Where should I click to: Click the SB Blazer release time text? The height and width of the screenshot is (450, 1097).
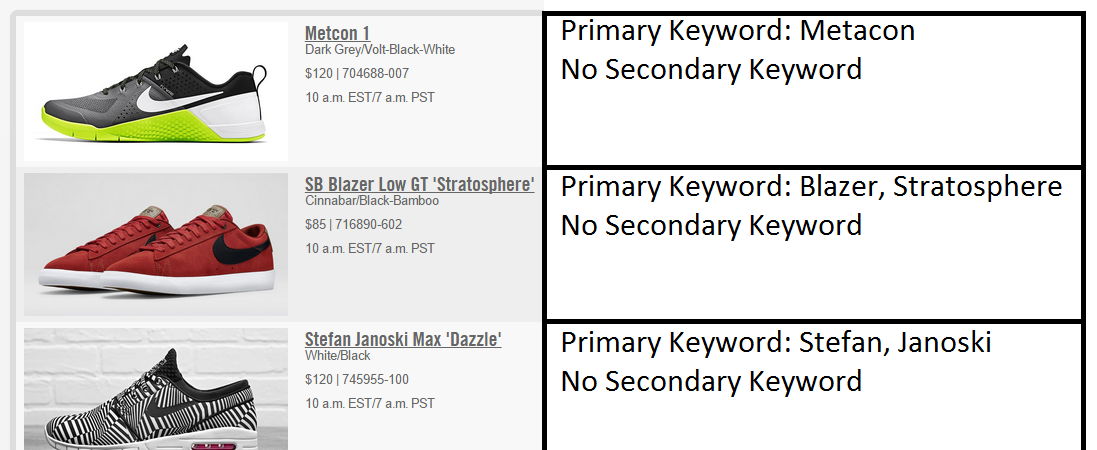point(370,248)
